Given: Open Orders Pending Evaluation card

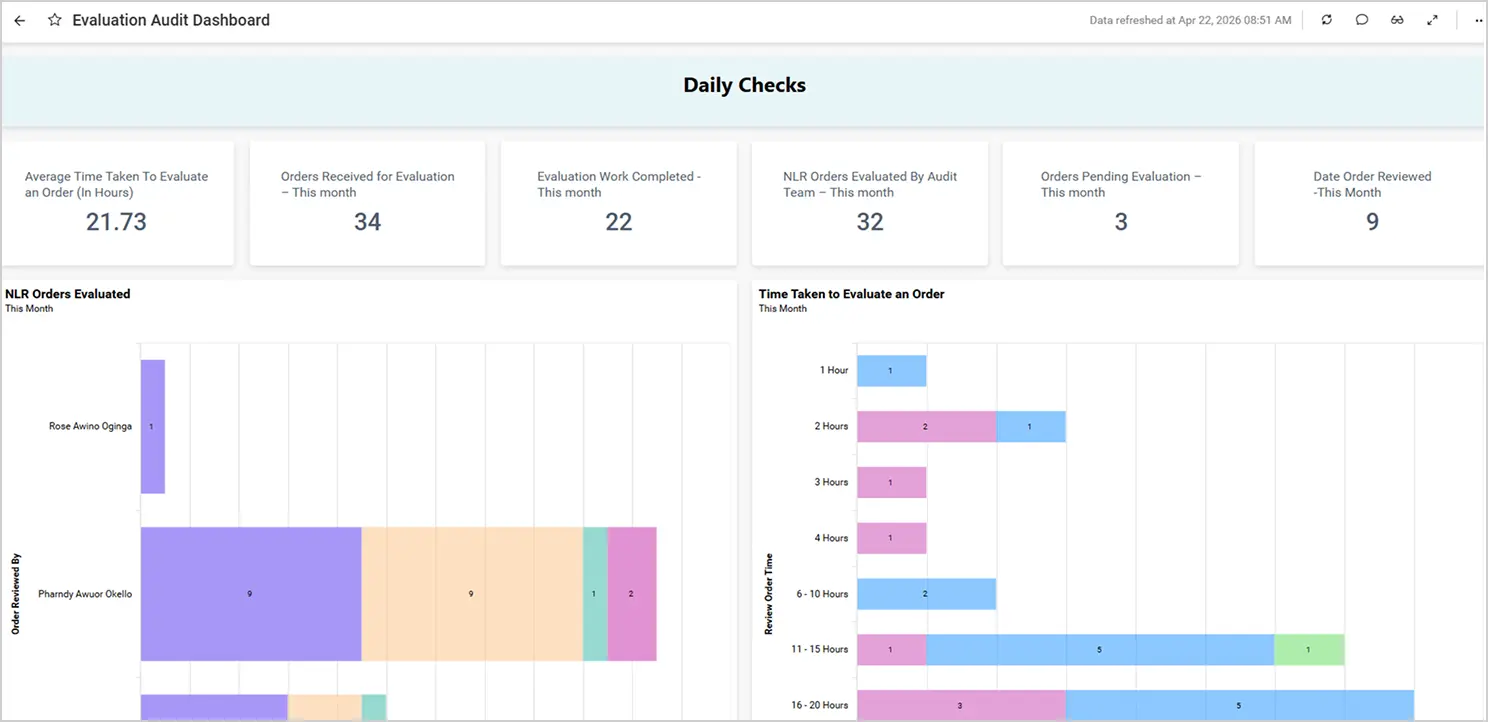Looking at the screenshot, I should [1121, 203].
